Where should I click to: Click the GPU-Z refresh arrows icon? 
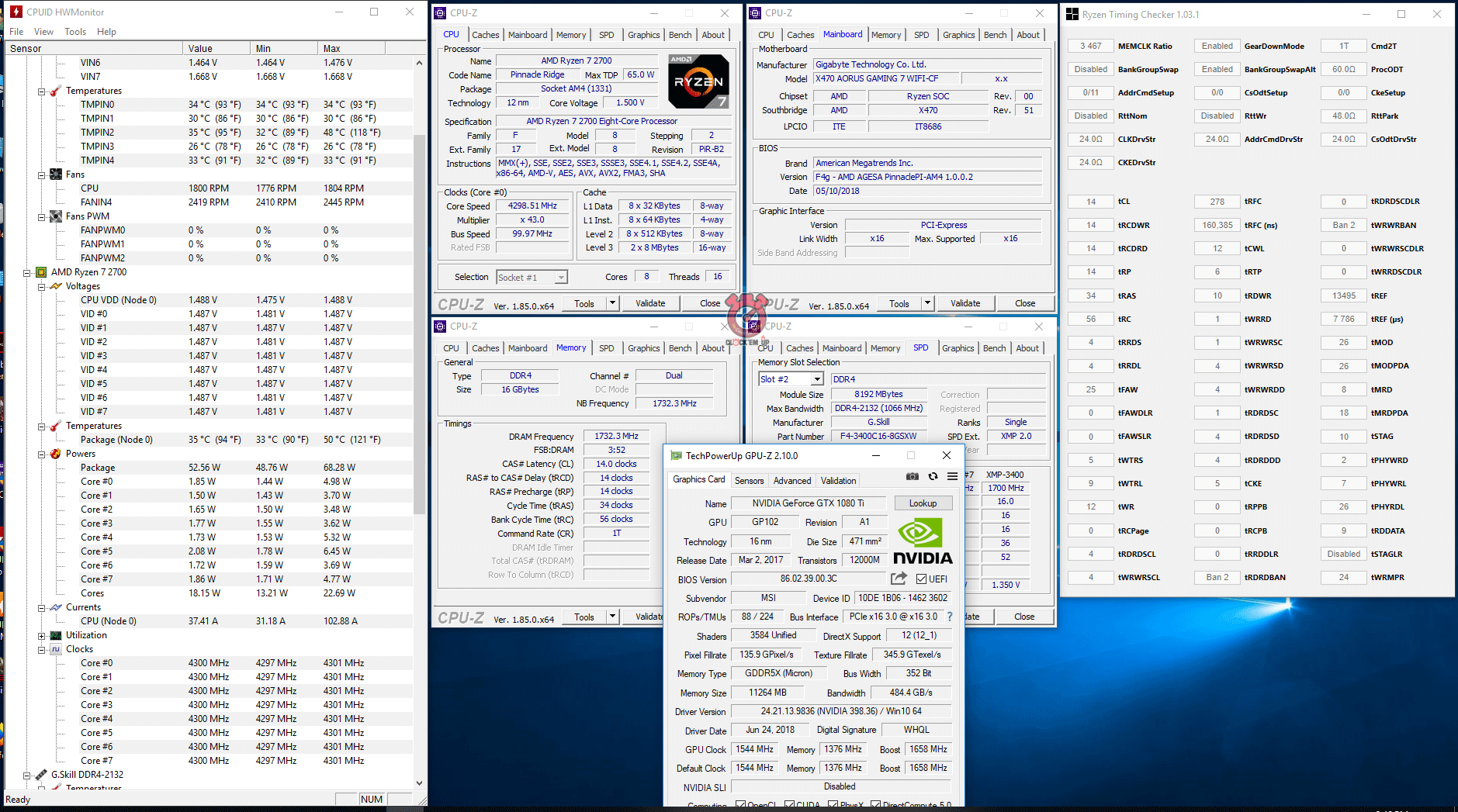(x=933, y=476)
